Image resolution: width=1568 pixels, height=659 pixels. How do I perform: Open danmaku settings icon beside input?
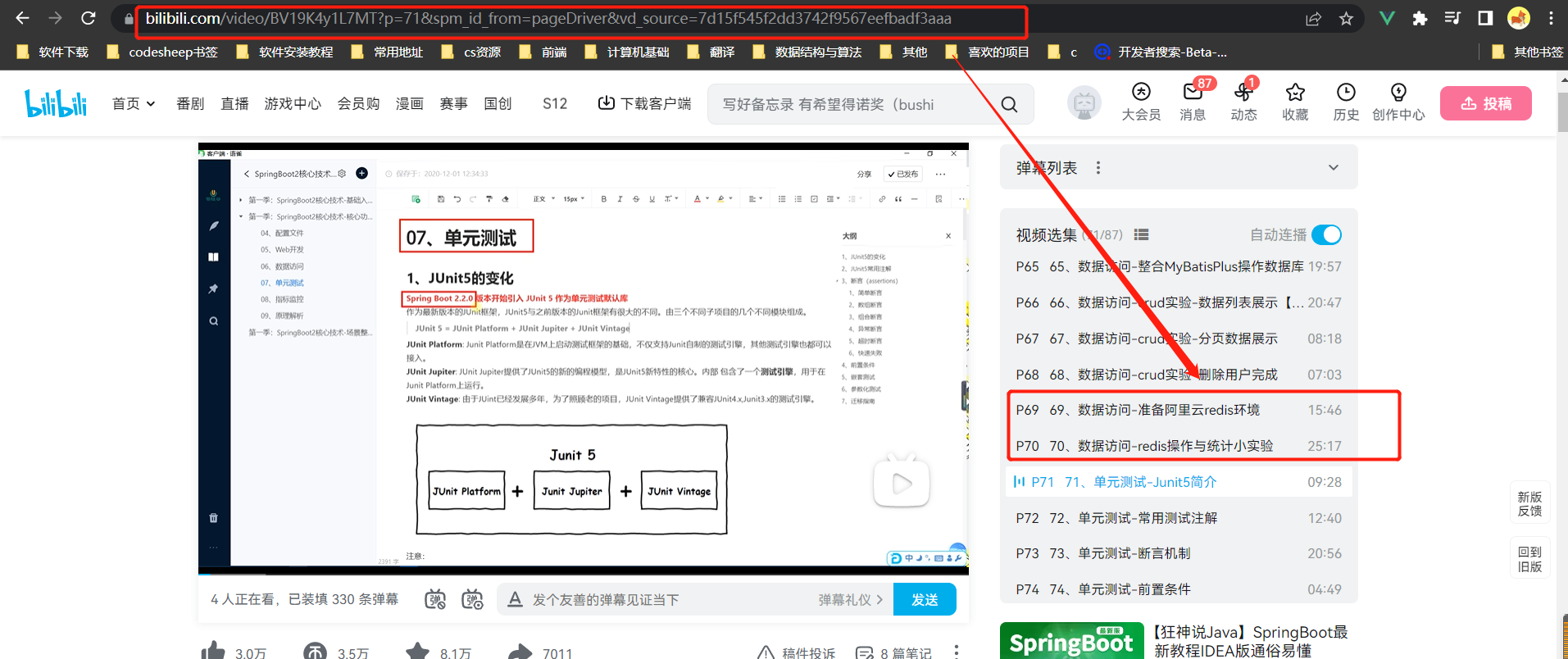pos(472,599)
